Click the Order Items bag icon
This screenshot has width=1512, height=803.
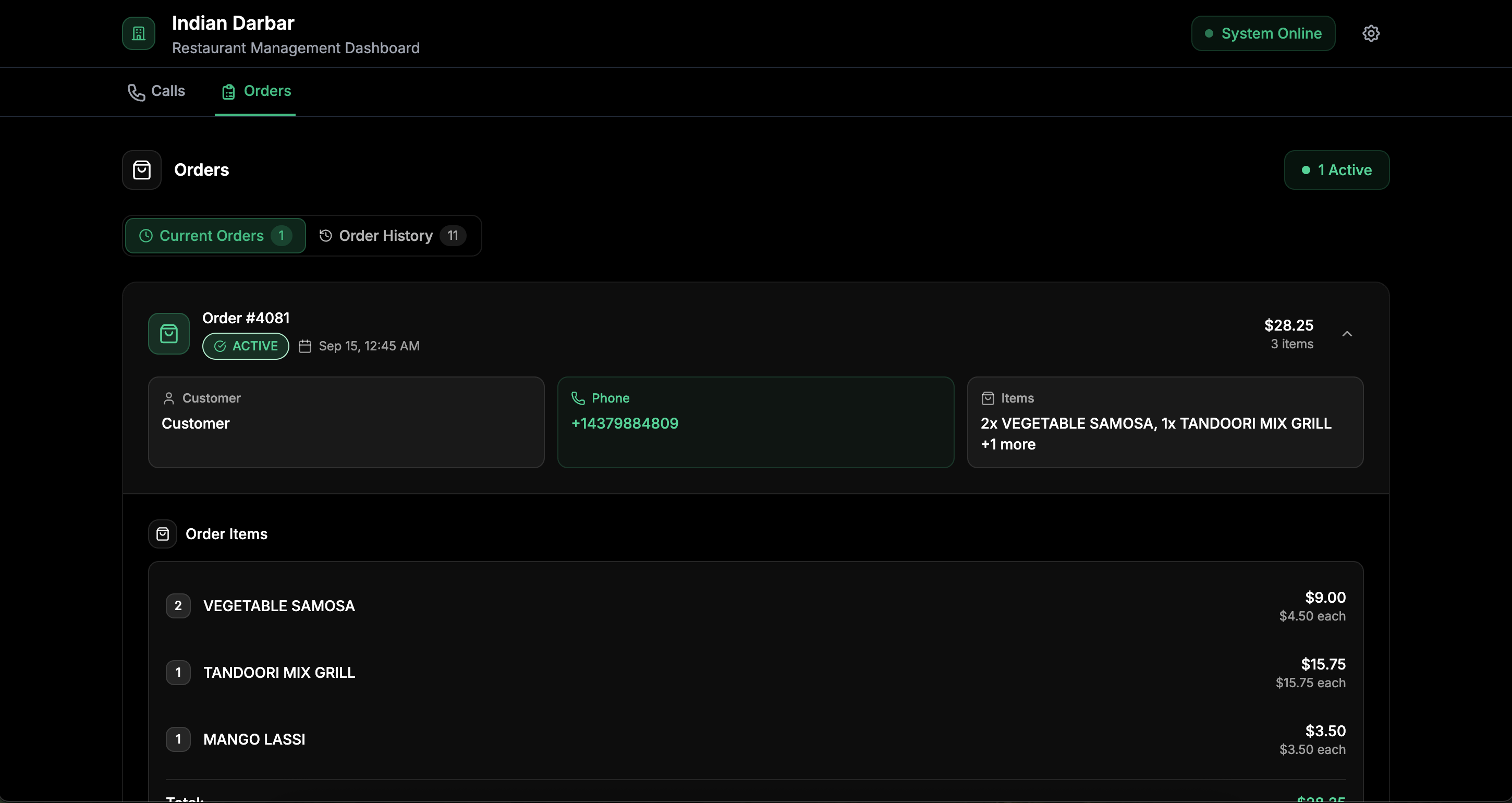(163, 533)
